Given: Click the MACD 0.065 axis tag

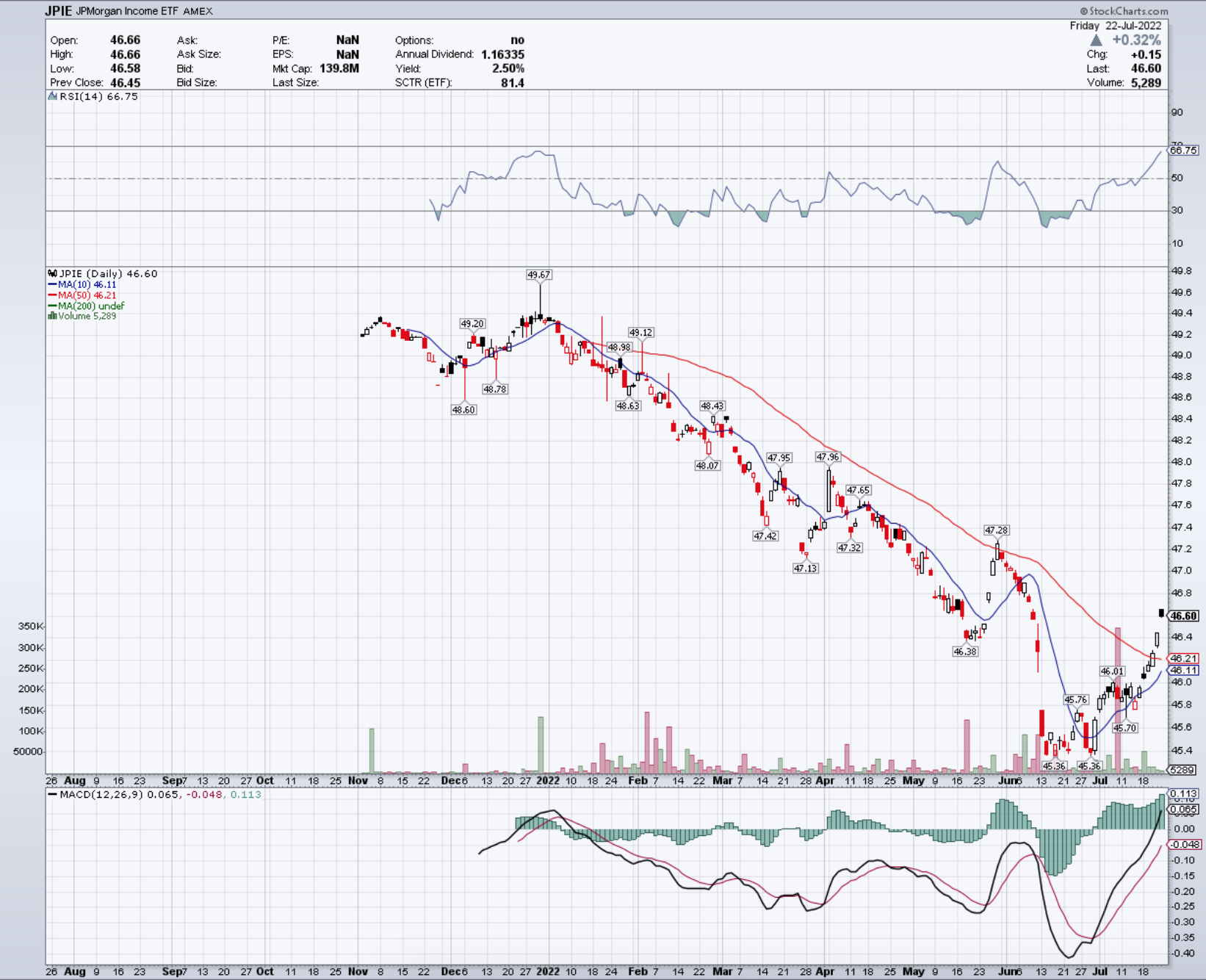Looking at the screenshot, I should click(x=1184, y=810).
